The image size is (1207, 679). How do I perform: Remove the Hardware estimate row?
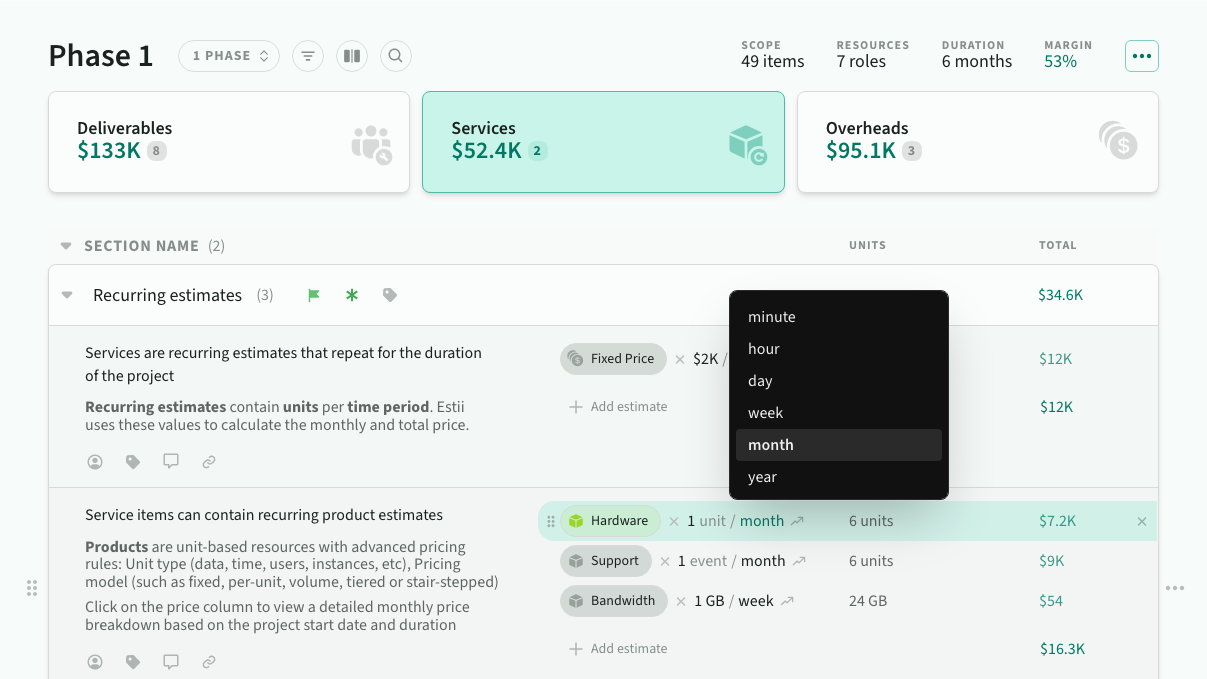pos(1142,521)
